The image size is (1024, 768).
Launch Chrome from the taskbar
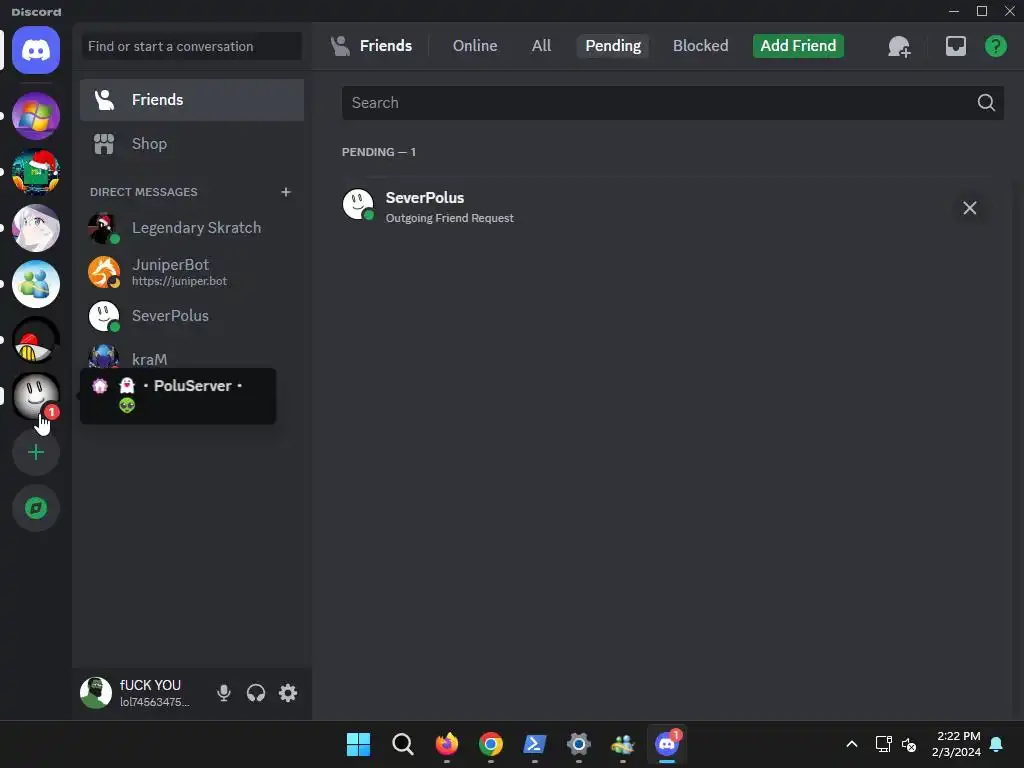coord(490,744)
